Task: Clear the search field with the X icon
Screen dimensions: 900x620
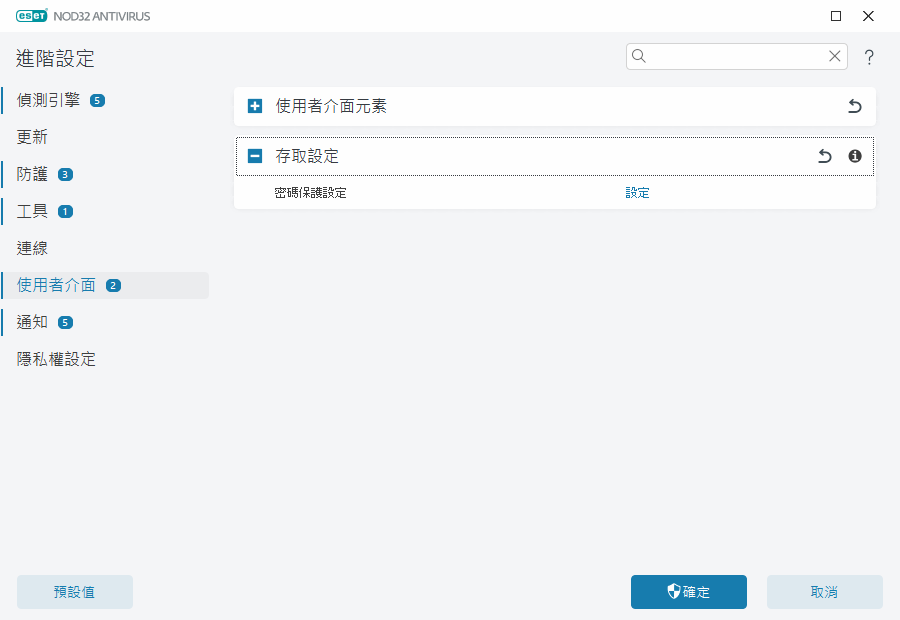Action: pyautogui.click(x=835, y=56)
